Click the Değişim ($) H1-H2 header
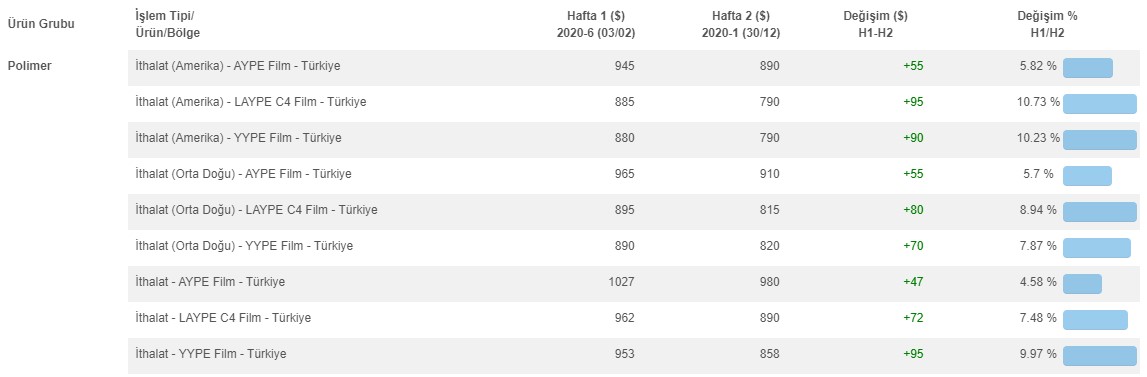The height and width of the screenshot is (377, 1147). [876, 24]
